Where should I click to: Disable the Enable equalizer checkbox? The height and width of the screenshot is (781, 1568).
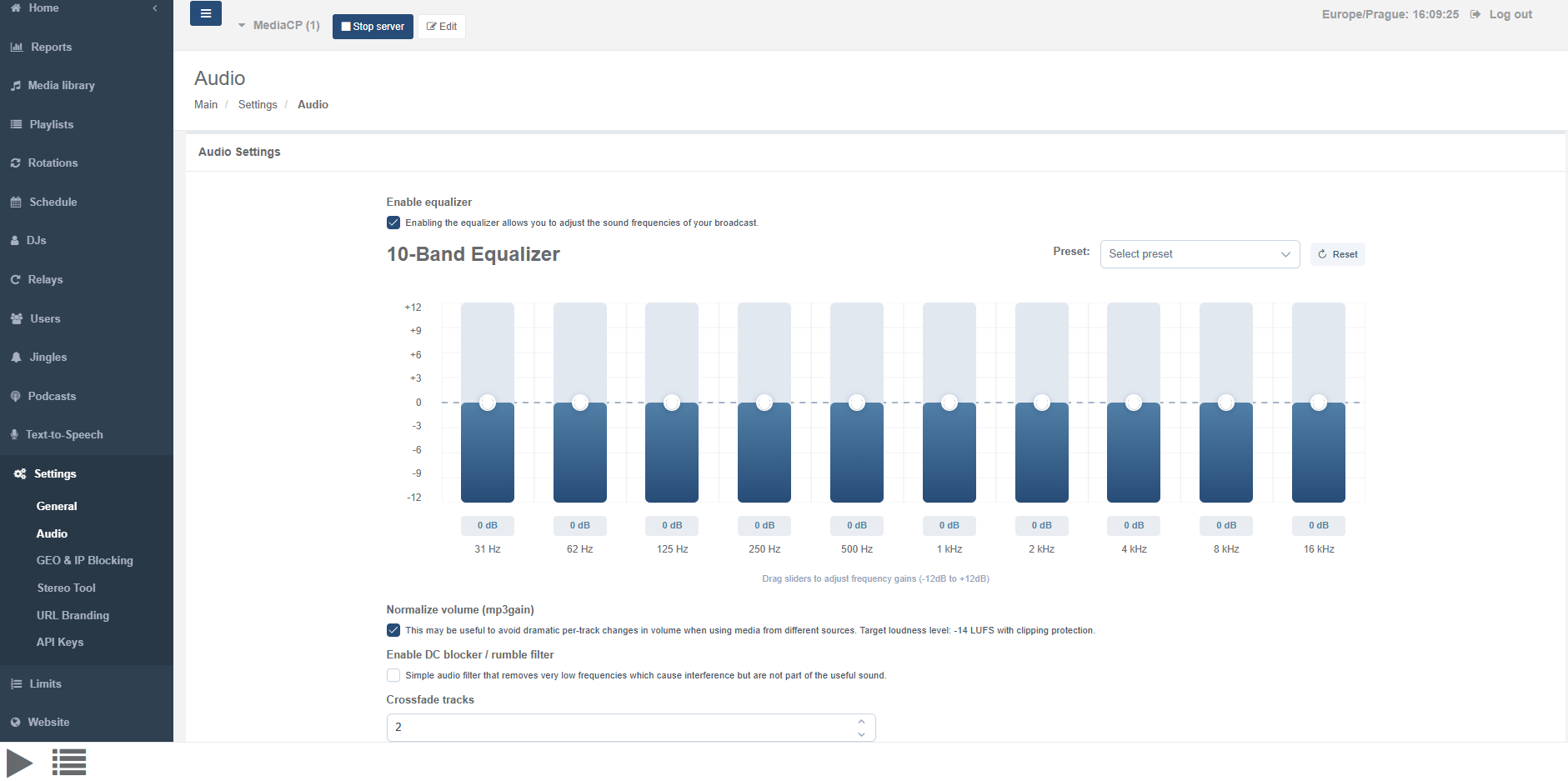393,223
